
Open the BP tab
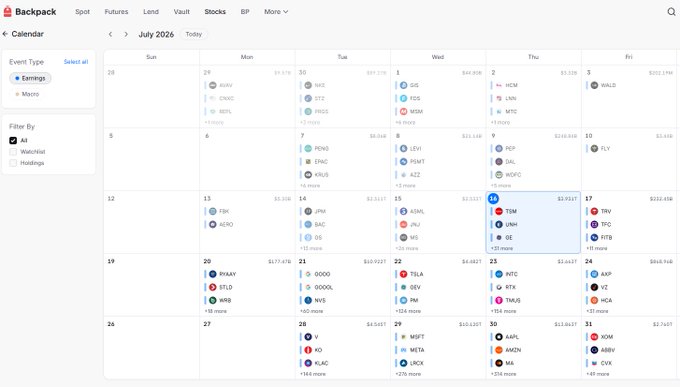245,12
